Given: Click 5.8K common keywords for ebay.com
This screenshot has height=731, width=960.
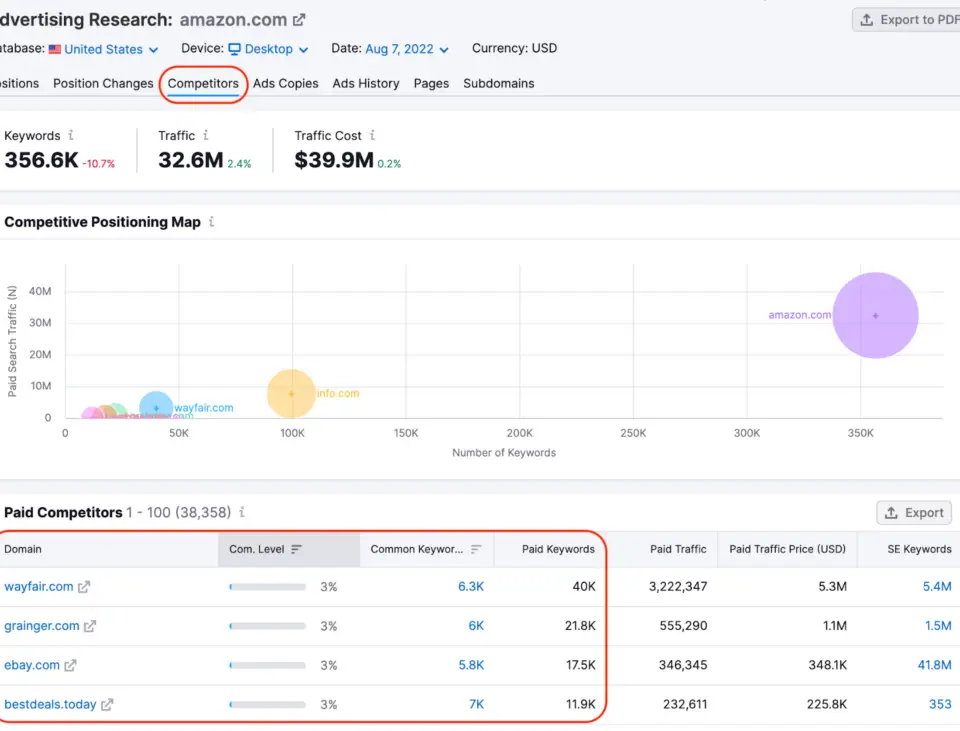Looking at the screenshot, I should click(x=471, y=665).
